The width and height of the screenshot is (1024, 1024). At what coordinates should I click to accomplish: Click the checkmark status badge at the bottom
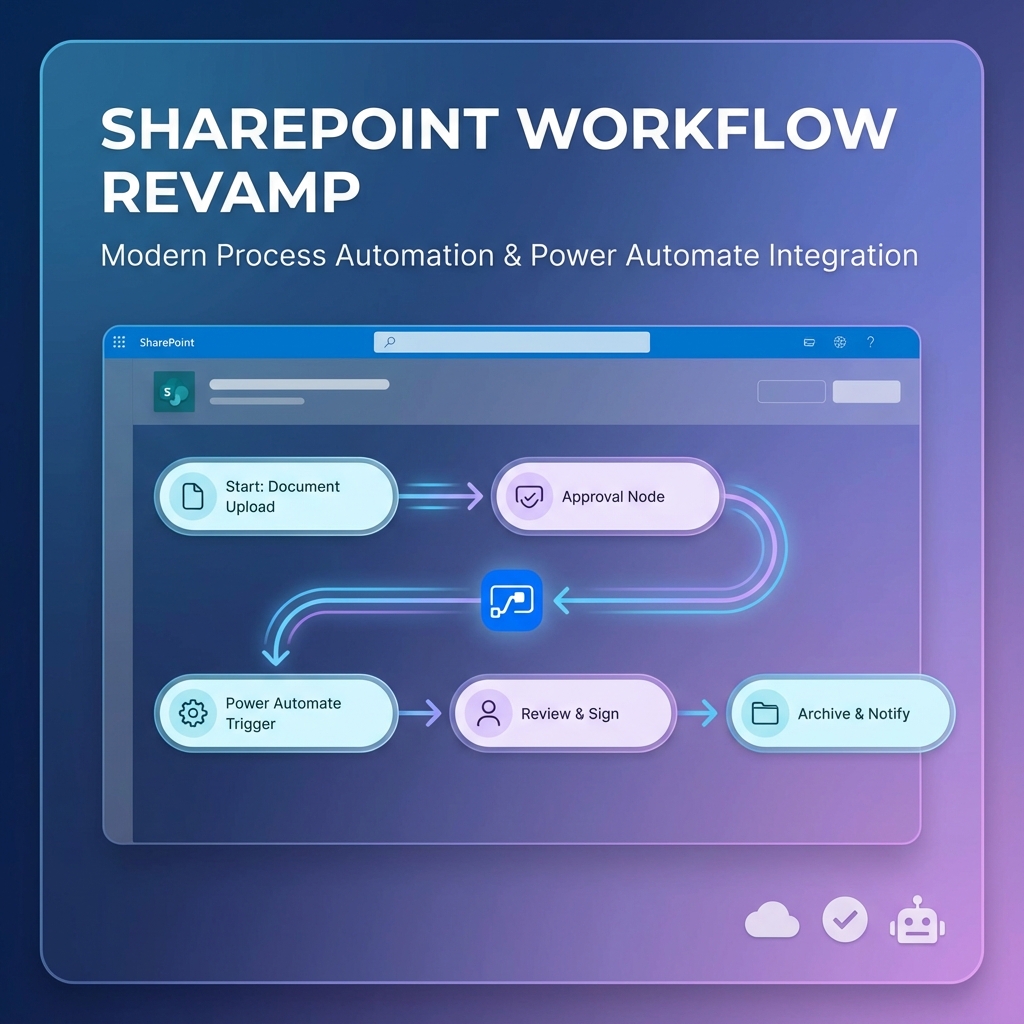(845, 918)
